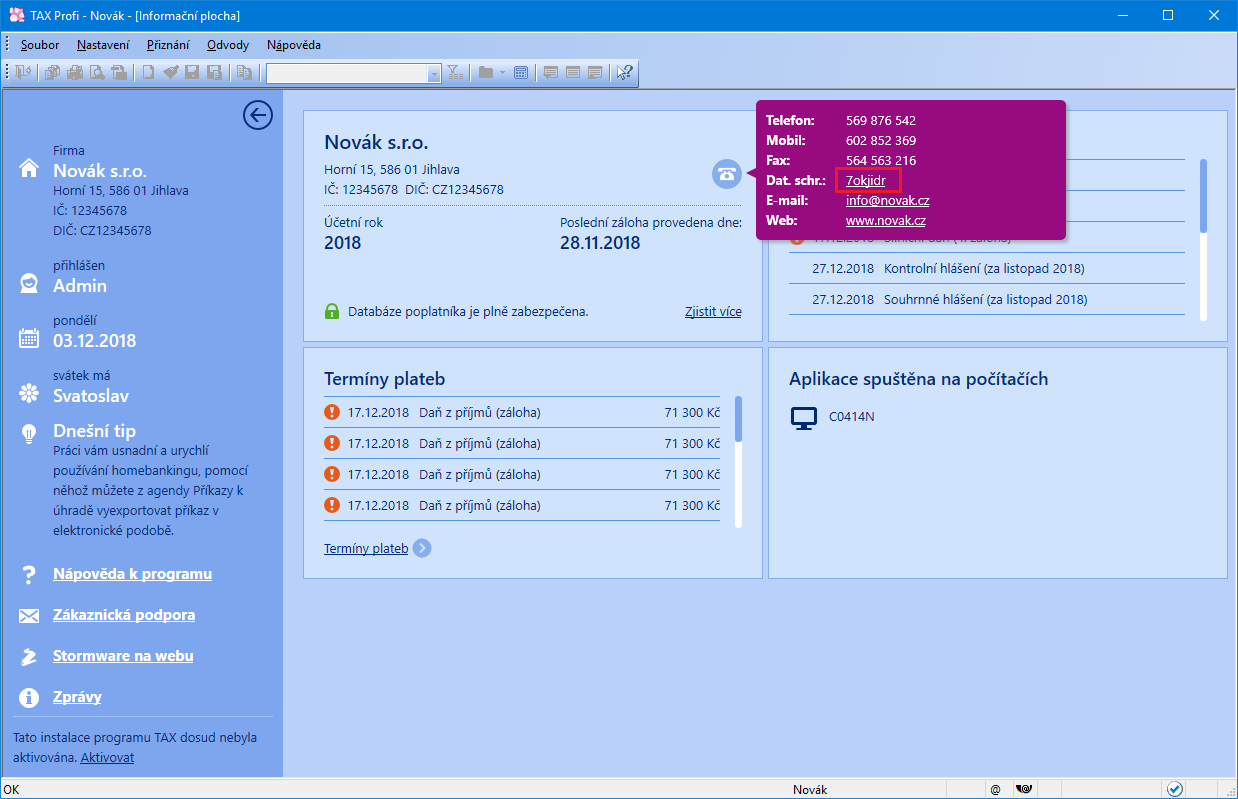Click the envelope icon for Zákaznická podpora
The image size is (1238, 799).
coord(29,616)
